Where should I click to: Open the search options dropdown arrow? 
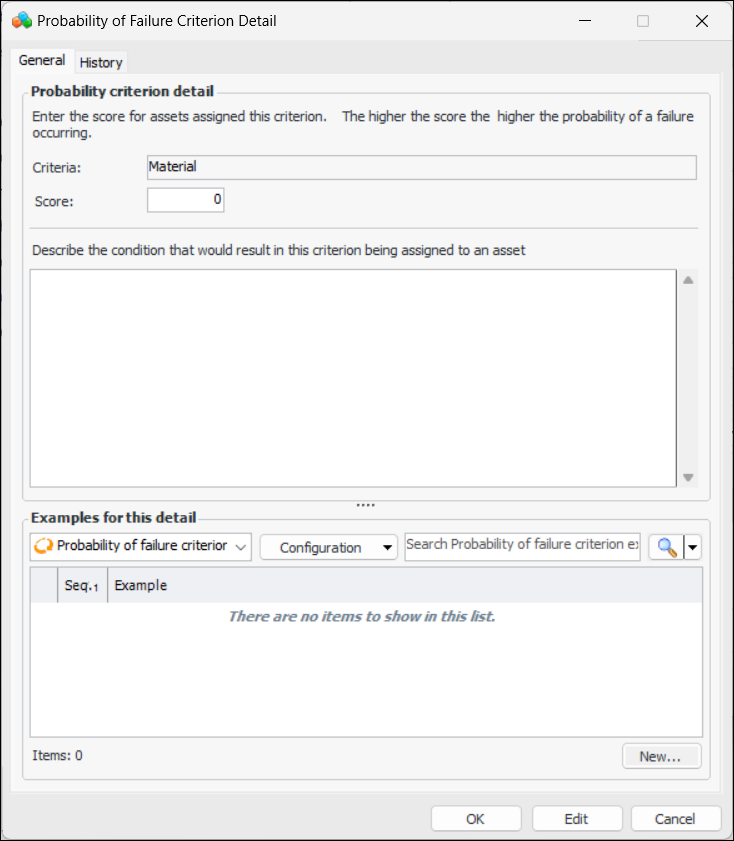pos(692,547)
